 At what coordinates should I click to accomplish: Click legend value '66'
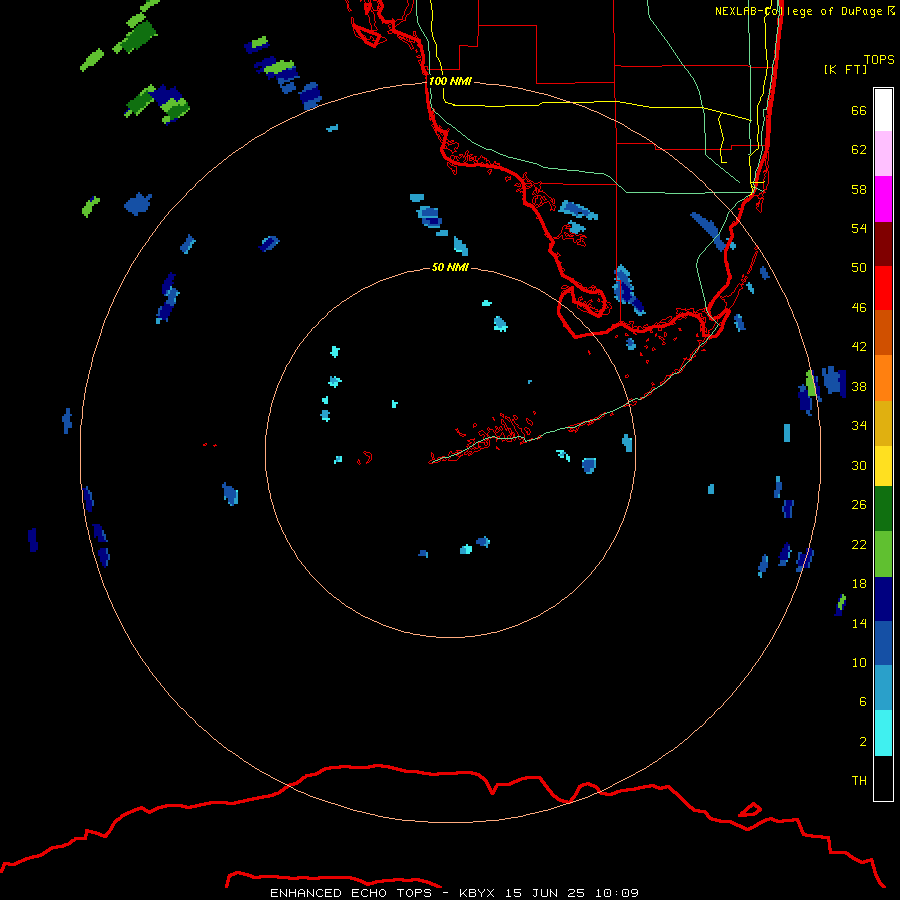coord(859,110)
